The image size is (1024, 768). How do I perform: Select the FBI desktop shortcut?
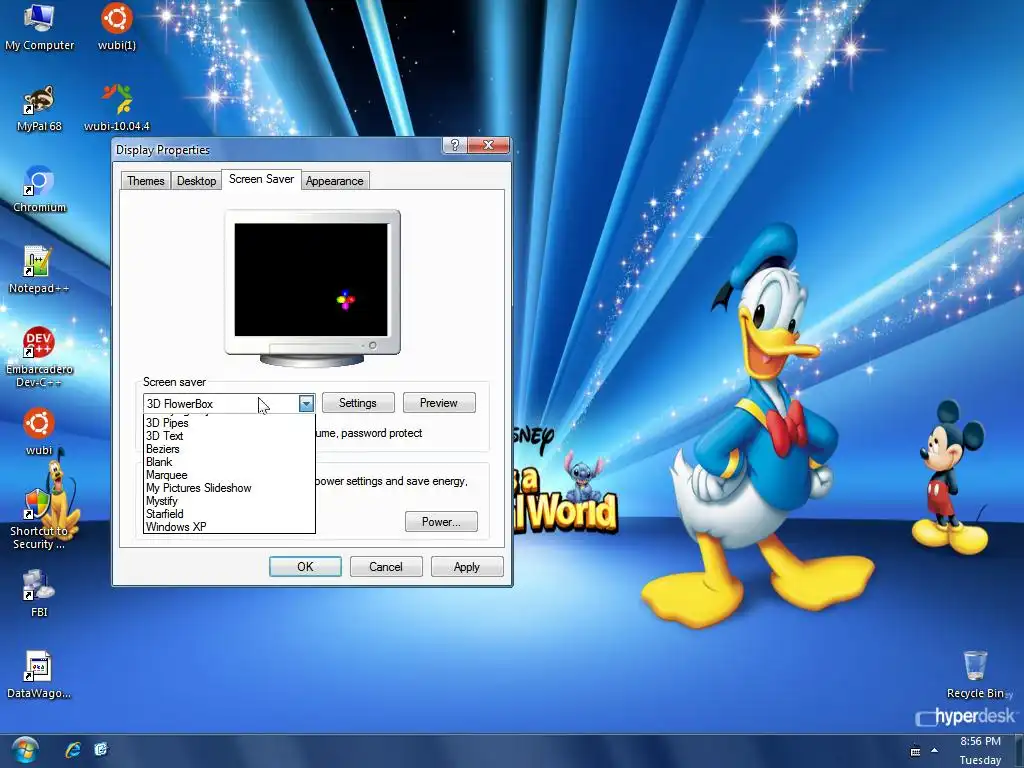tap(39, 594)
